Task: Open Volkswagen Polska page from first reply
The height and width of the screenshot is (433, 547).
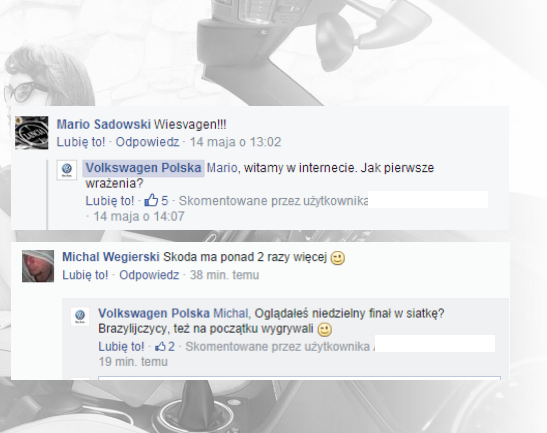Action: point(143,168)
